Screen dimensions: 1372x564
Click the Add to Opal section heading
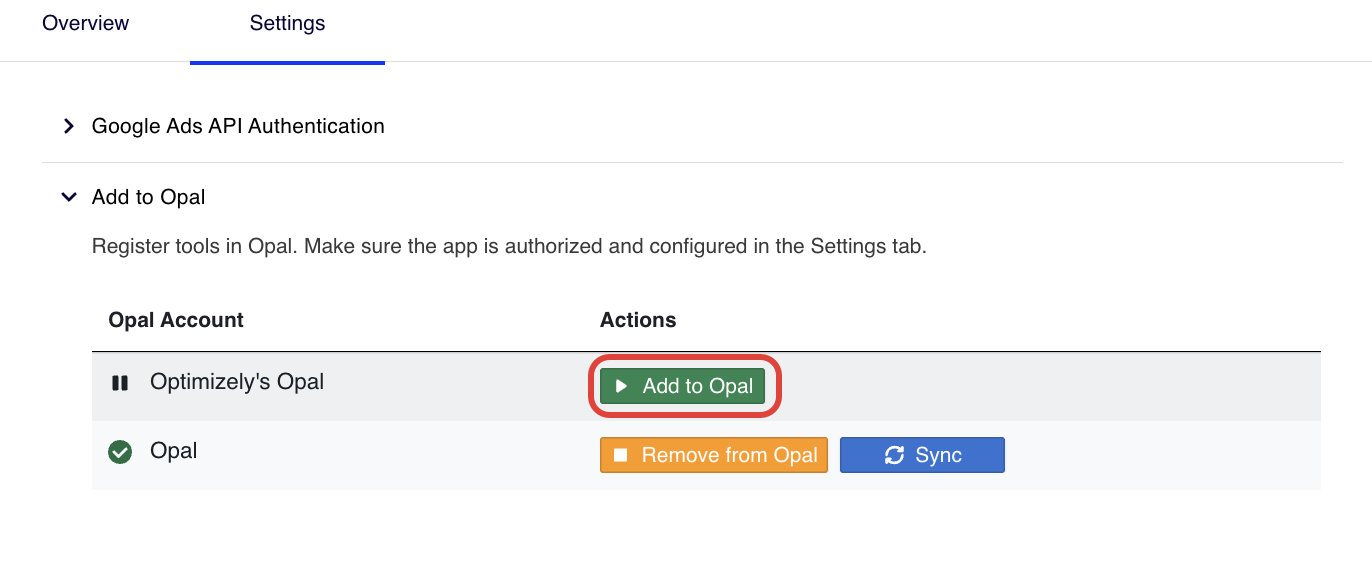coord(148,197)
